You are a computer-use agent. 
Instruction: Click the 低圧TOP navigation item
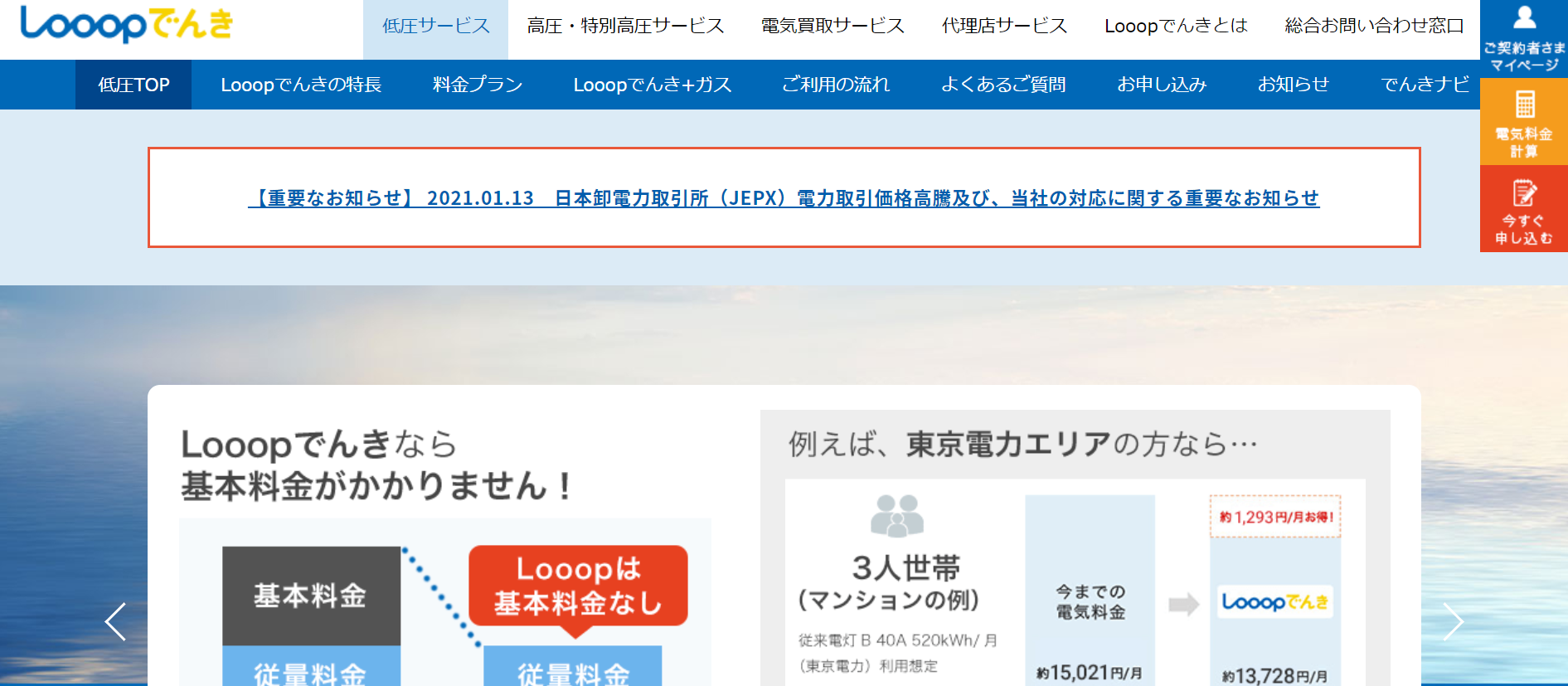point(133,85)
